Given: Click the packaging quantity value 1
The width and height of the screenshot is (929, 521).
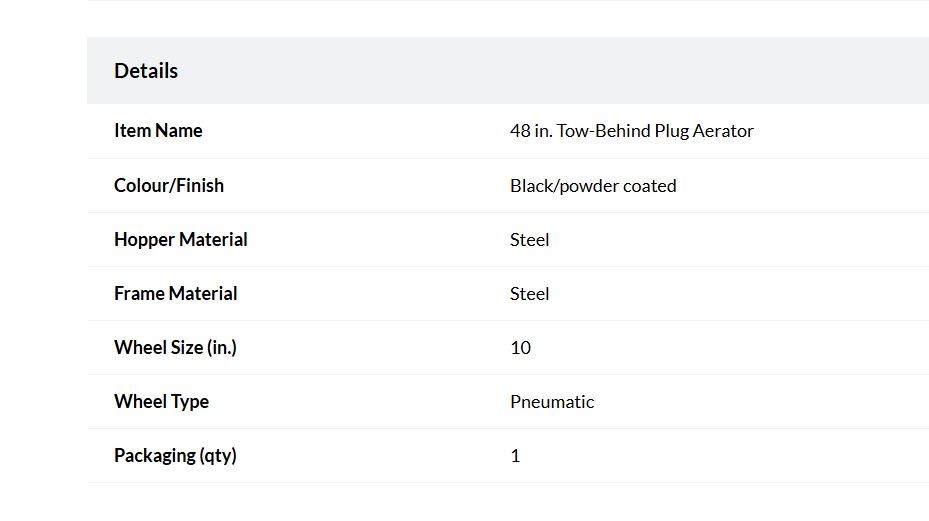Looking at the screenshot, I should click(x=515, y=455).
